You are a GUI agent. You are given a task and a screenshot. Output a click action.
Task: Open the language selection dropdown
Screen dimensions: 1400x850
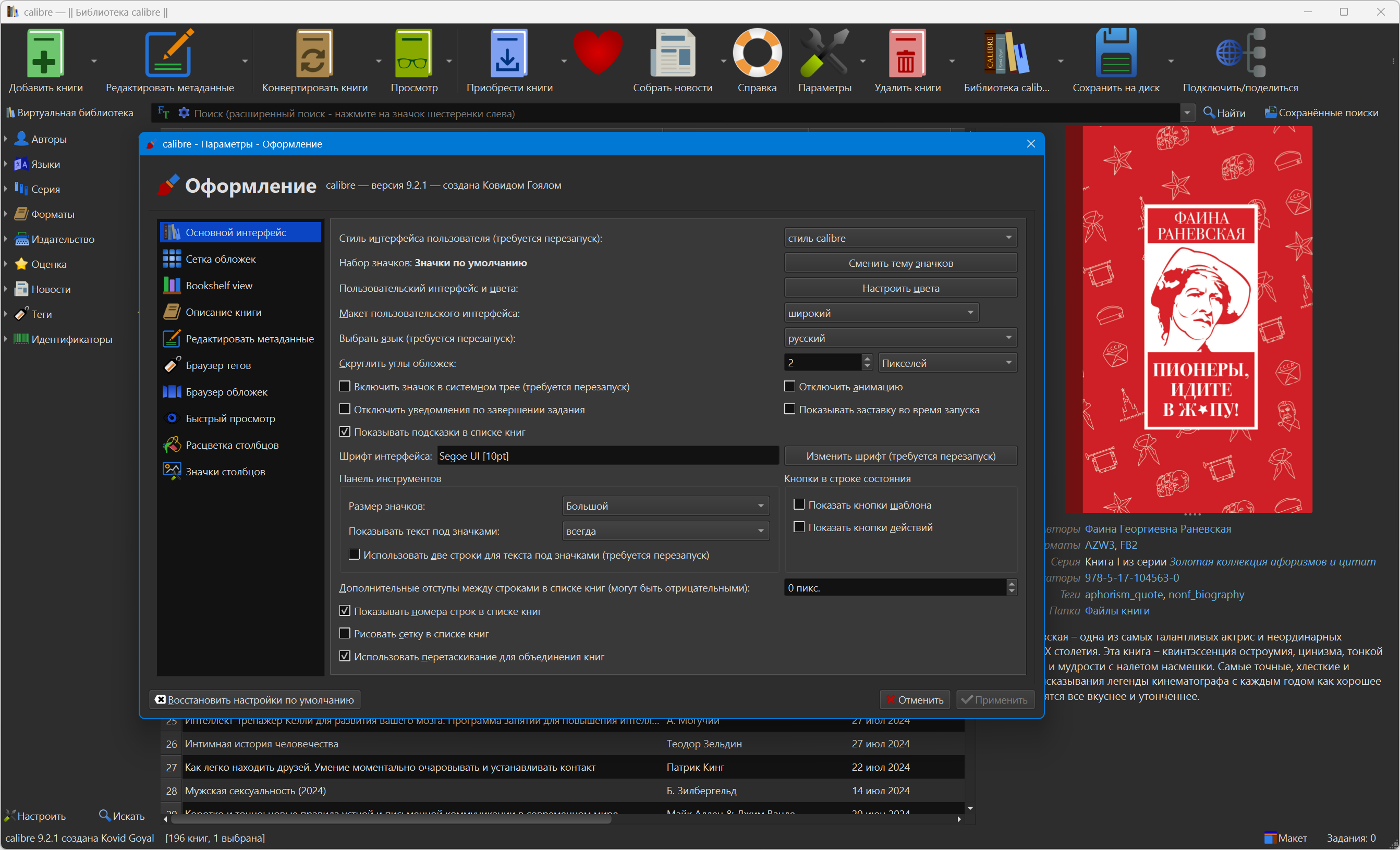pyautogui.click(x=900, y=338)
